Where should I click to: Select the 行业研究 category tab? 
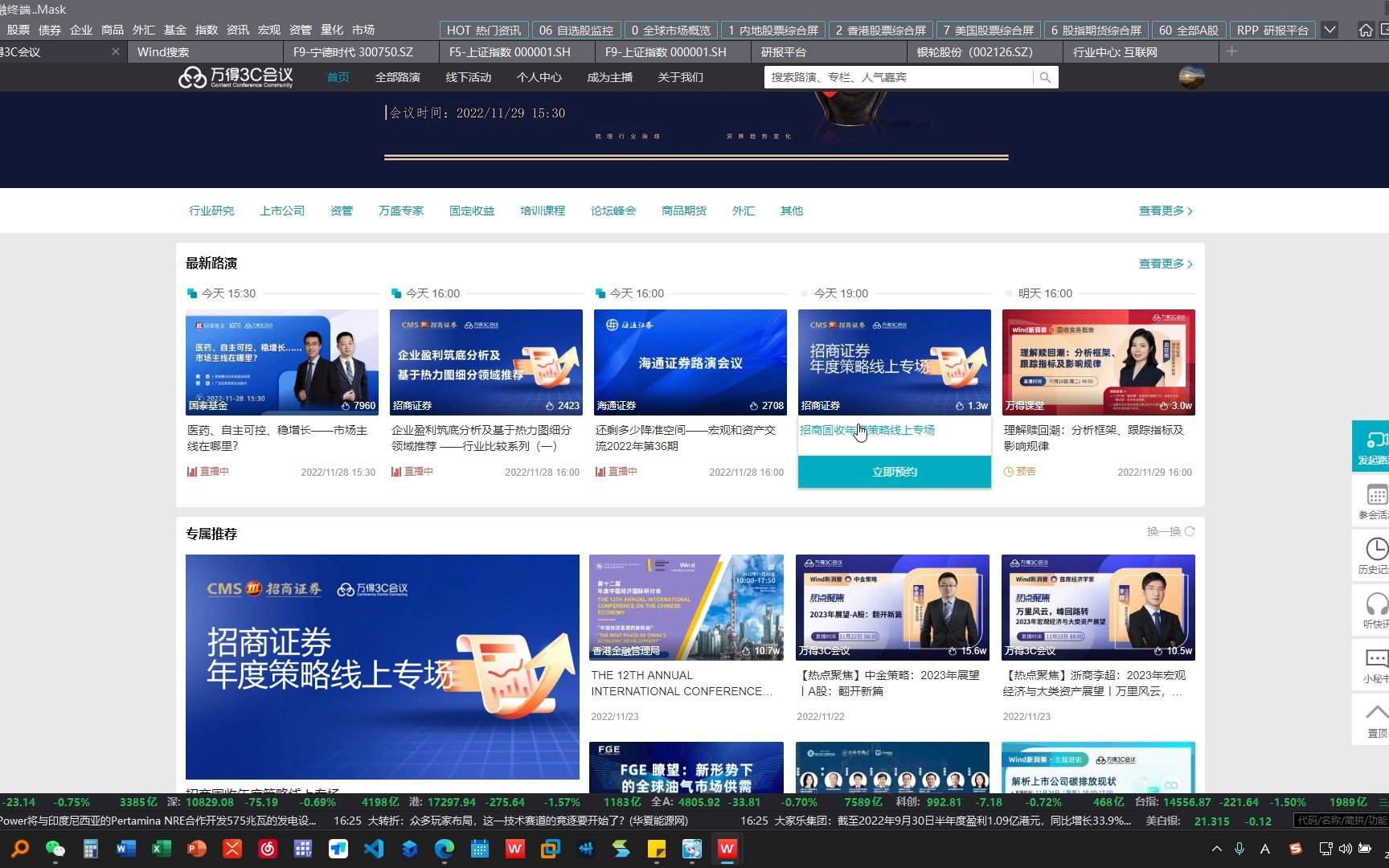coord(211,211)
